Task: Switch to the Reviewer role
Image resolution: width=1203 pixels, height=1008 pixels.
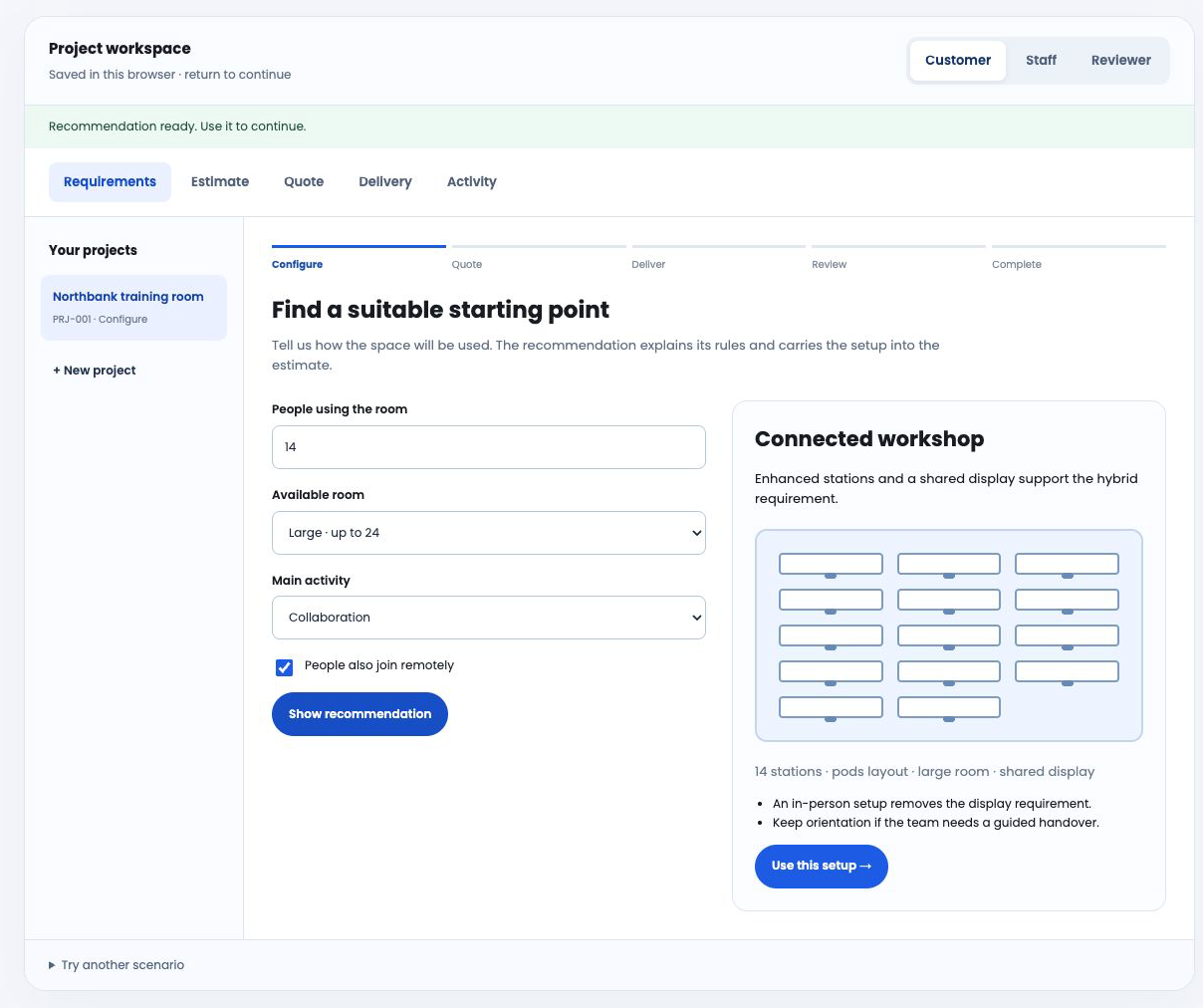Action: click(x=1120, y=60)
